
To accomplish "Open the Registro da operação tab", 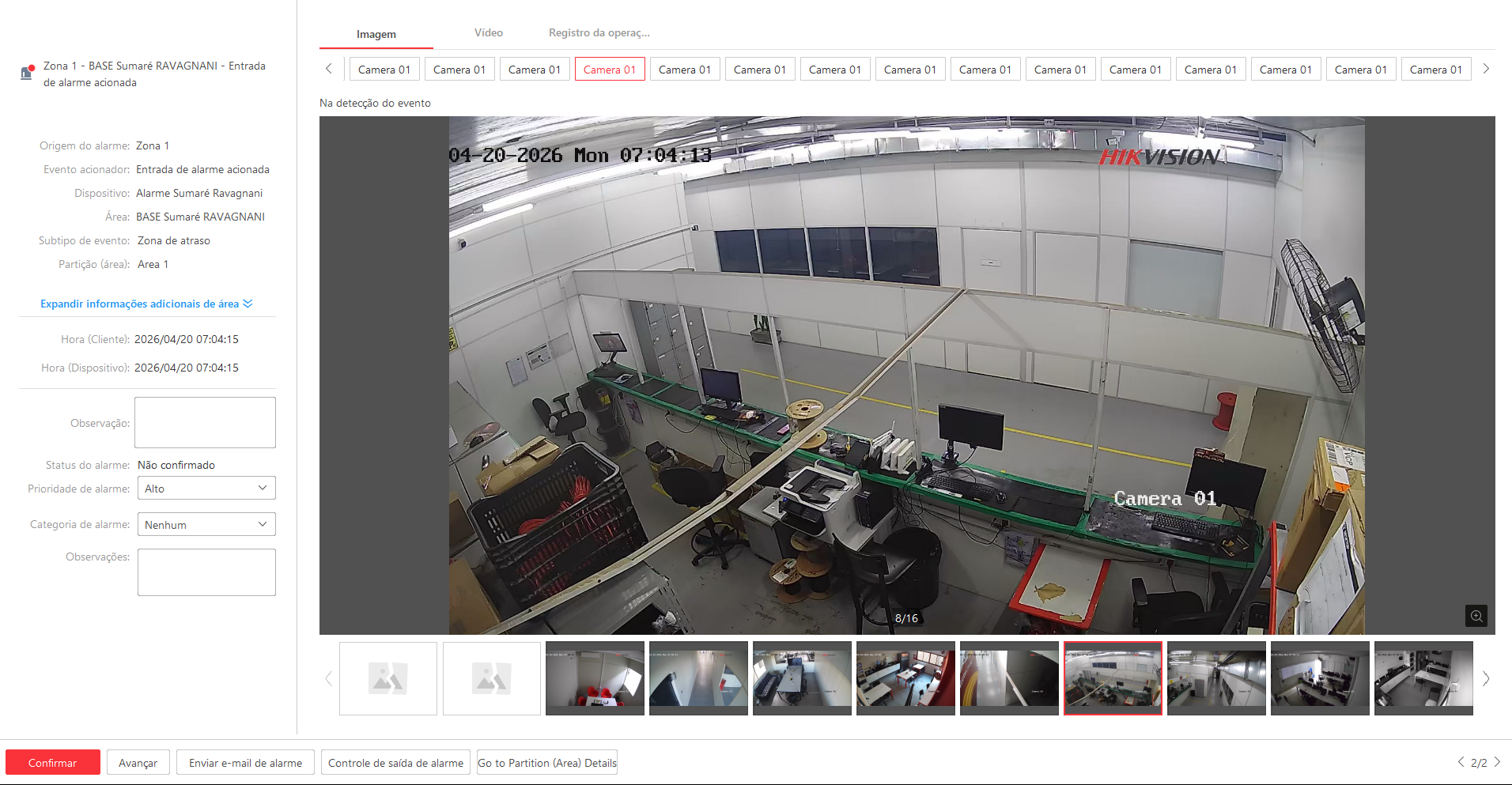I will (x=599, y=33).
